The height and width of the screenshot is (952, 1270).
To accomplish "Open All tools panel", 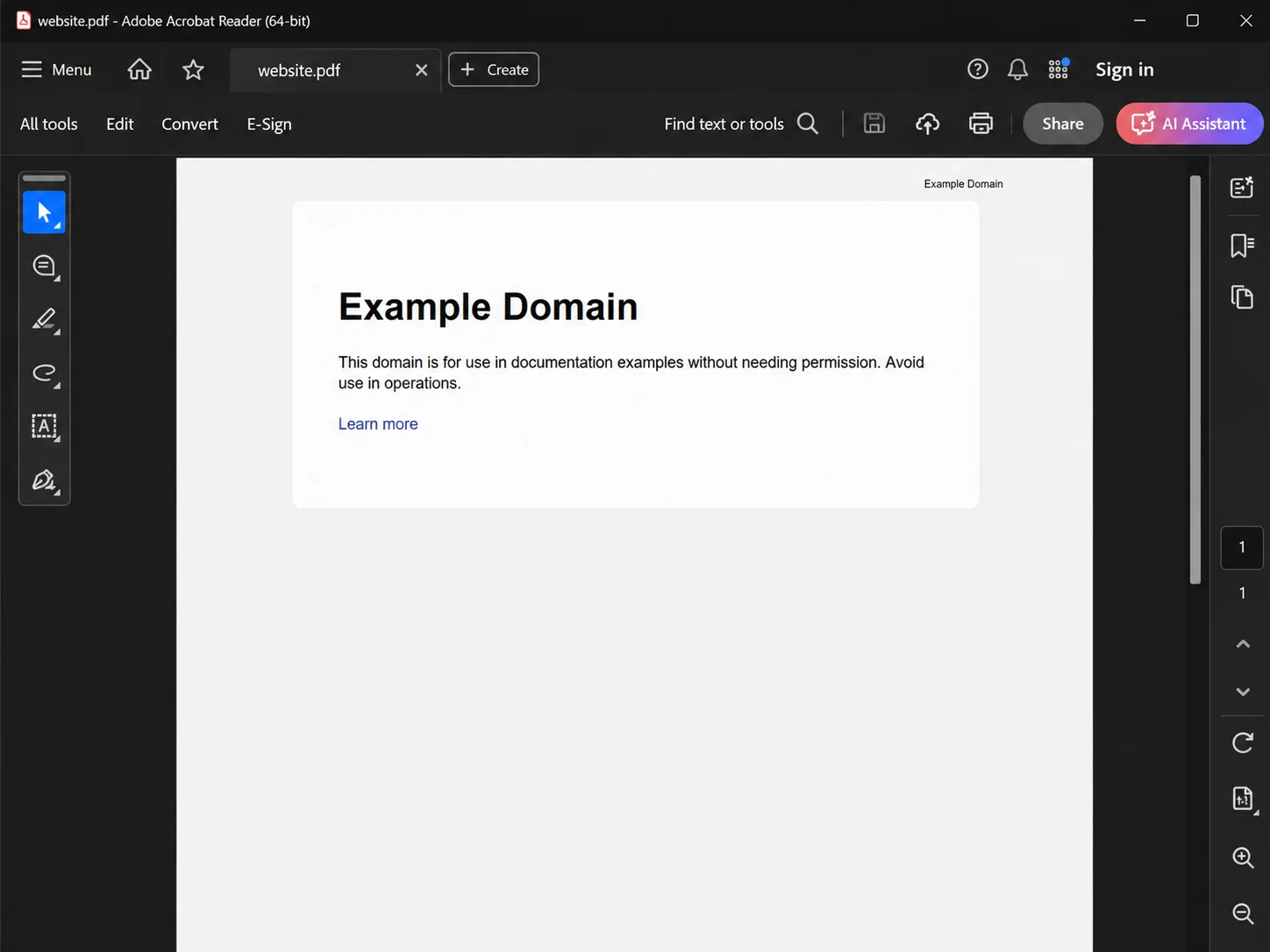I will [49, 124].
